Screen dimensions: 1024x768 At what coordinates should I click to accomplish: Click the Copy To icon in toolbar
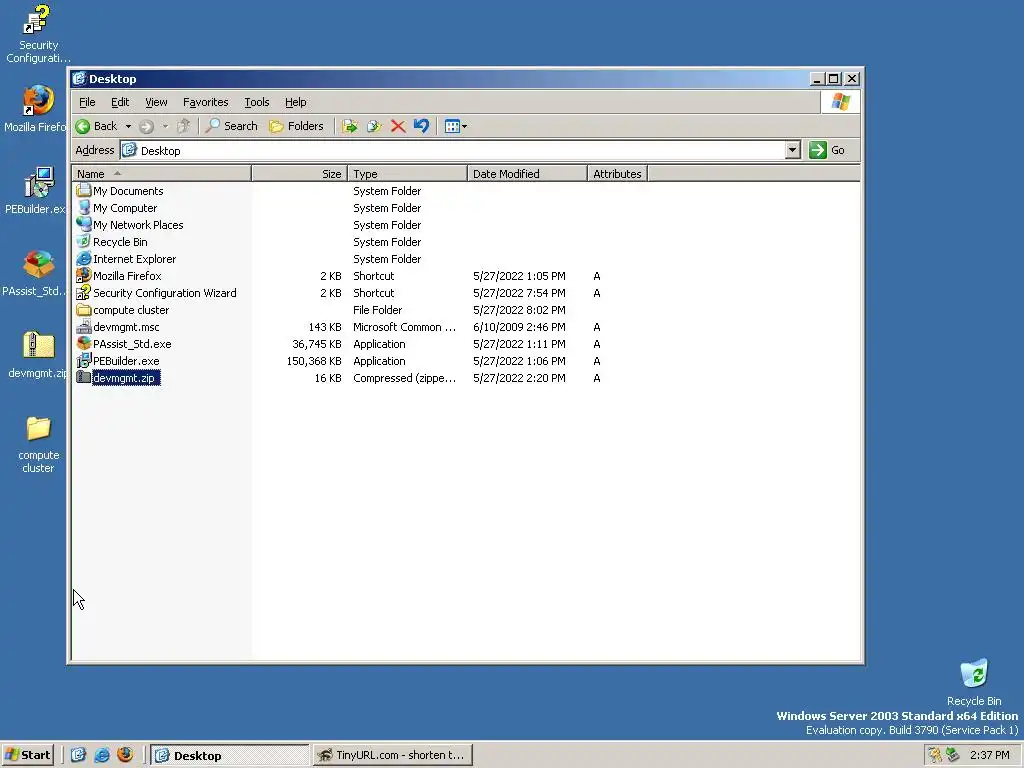[374, 126]
